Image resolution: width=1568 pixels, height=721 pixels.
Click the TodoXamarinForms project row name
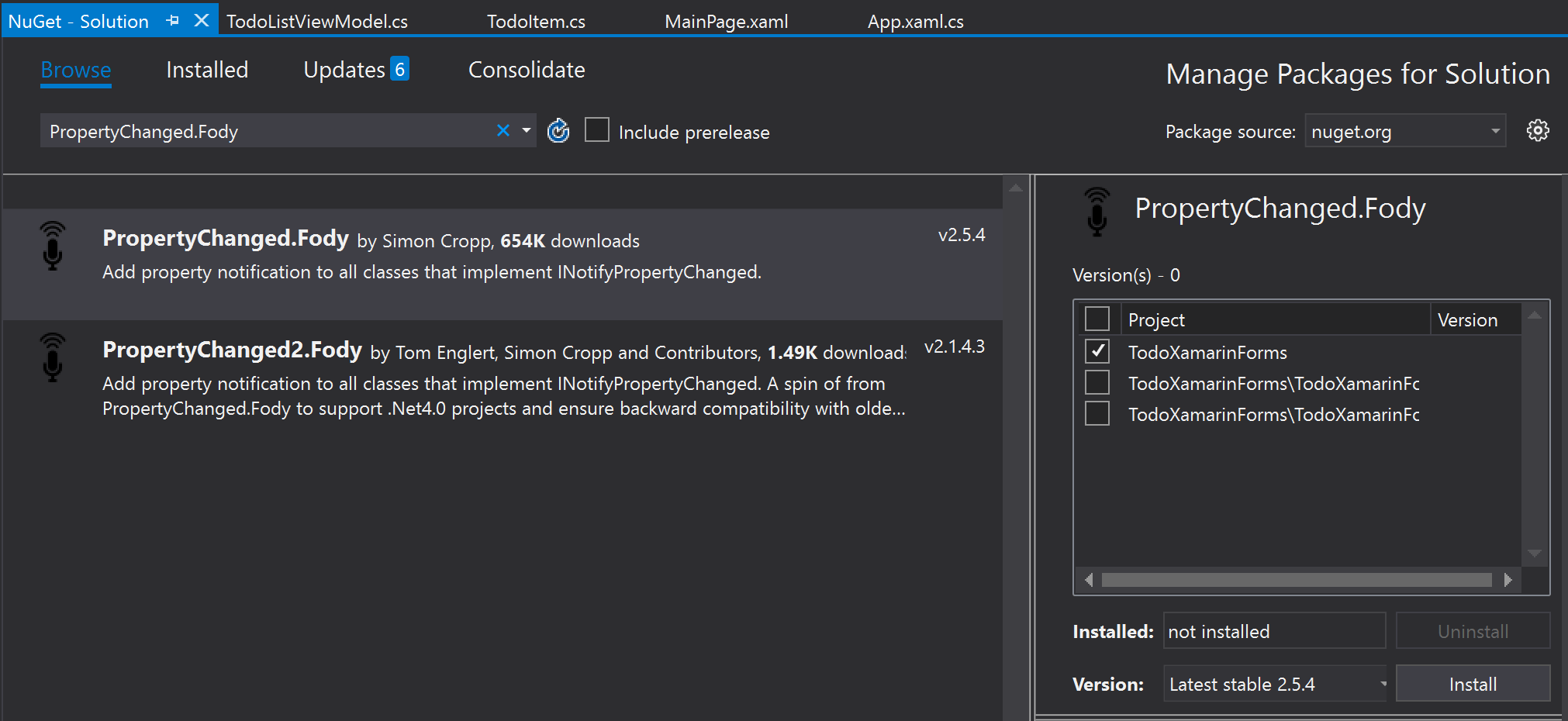pos(1207,352)
